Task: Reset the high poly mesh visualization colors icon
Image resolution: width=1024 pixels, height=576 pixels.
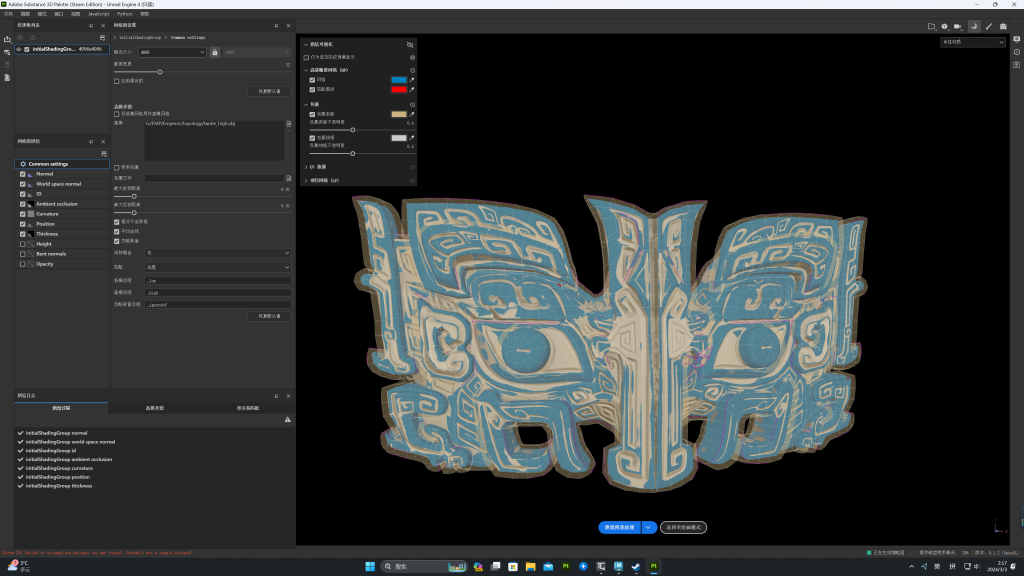Action: tap(412, 70)
